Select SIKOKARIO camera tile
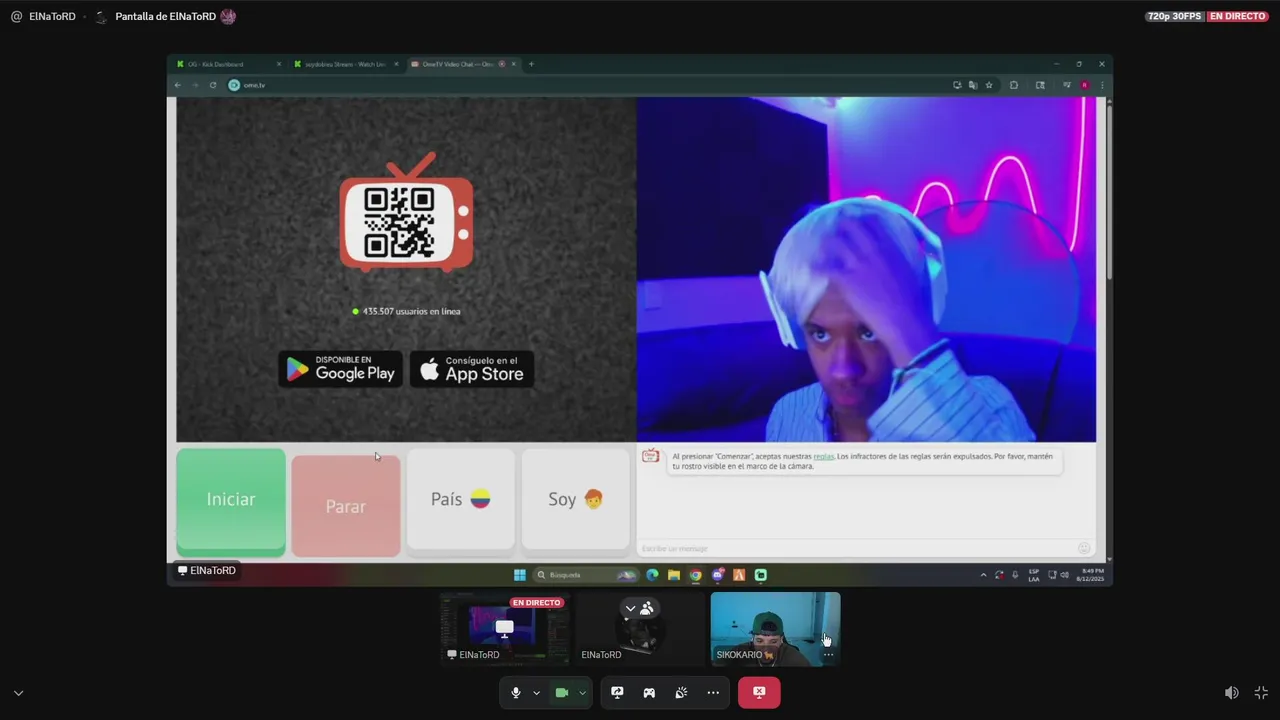1280x720 pixels. coord(775,629)
